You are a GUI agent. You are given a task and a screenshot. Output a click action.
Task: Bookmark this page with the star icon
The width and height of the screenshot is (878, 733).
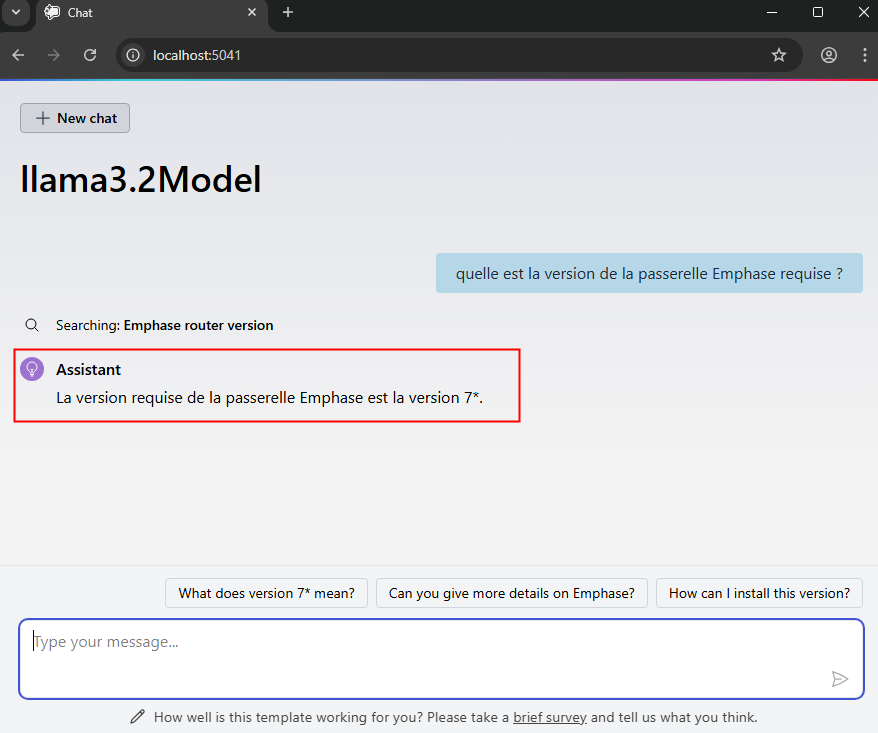coord(779,55)
